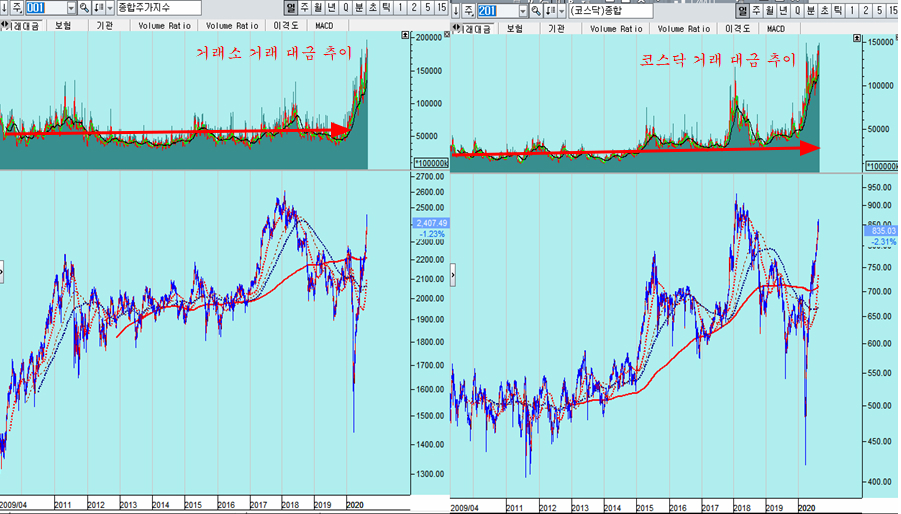
Task: Open the 201 index code dropdown
Action: click(x=523, y=10)
